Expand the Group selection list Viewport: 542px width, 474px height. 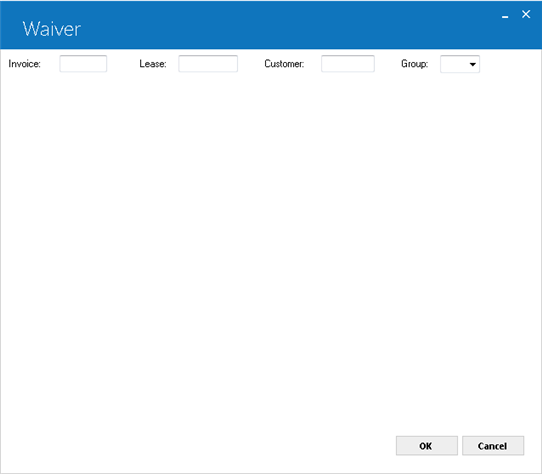[472, 64]
